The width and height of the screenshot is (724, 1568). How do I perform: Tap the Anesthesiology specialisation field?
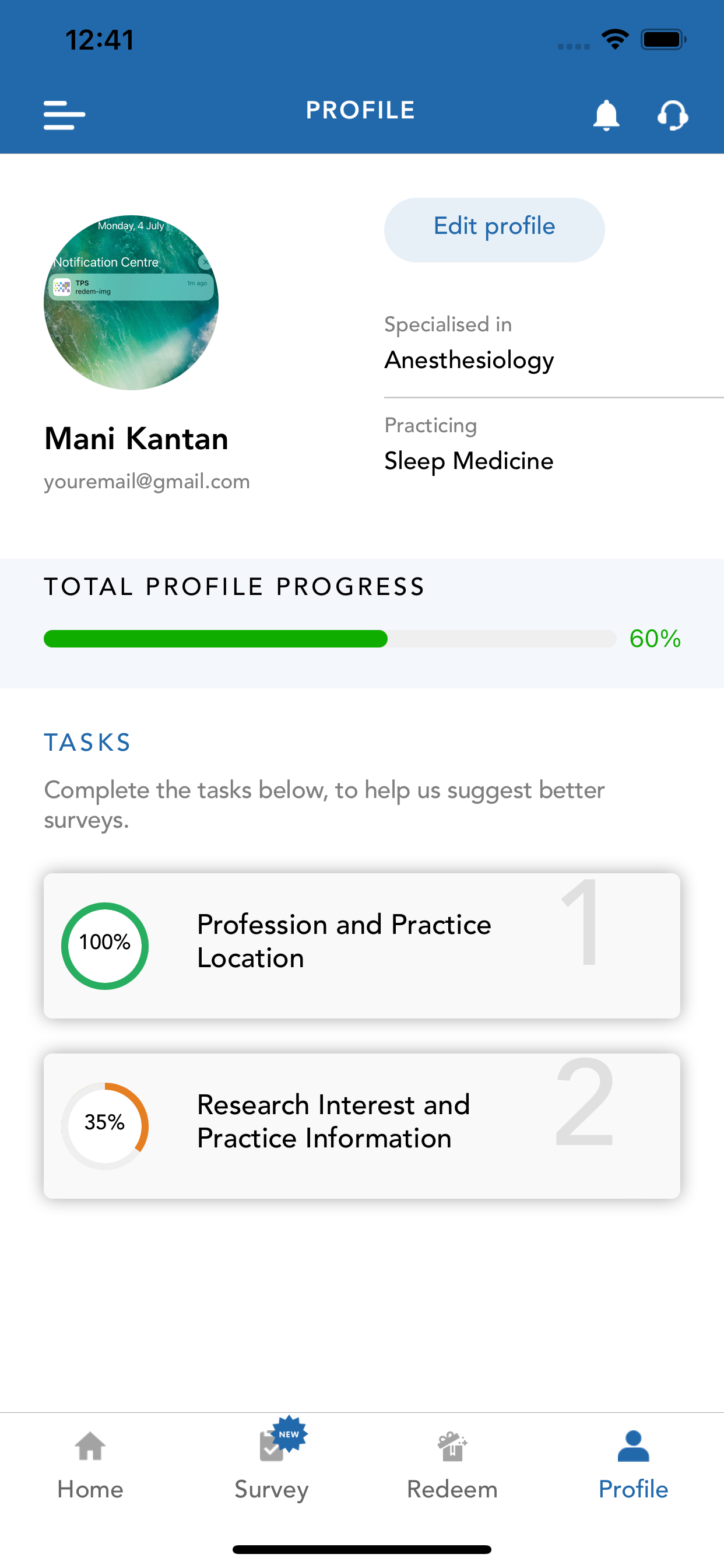469,360
